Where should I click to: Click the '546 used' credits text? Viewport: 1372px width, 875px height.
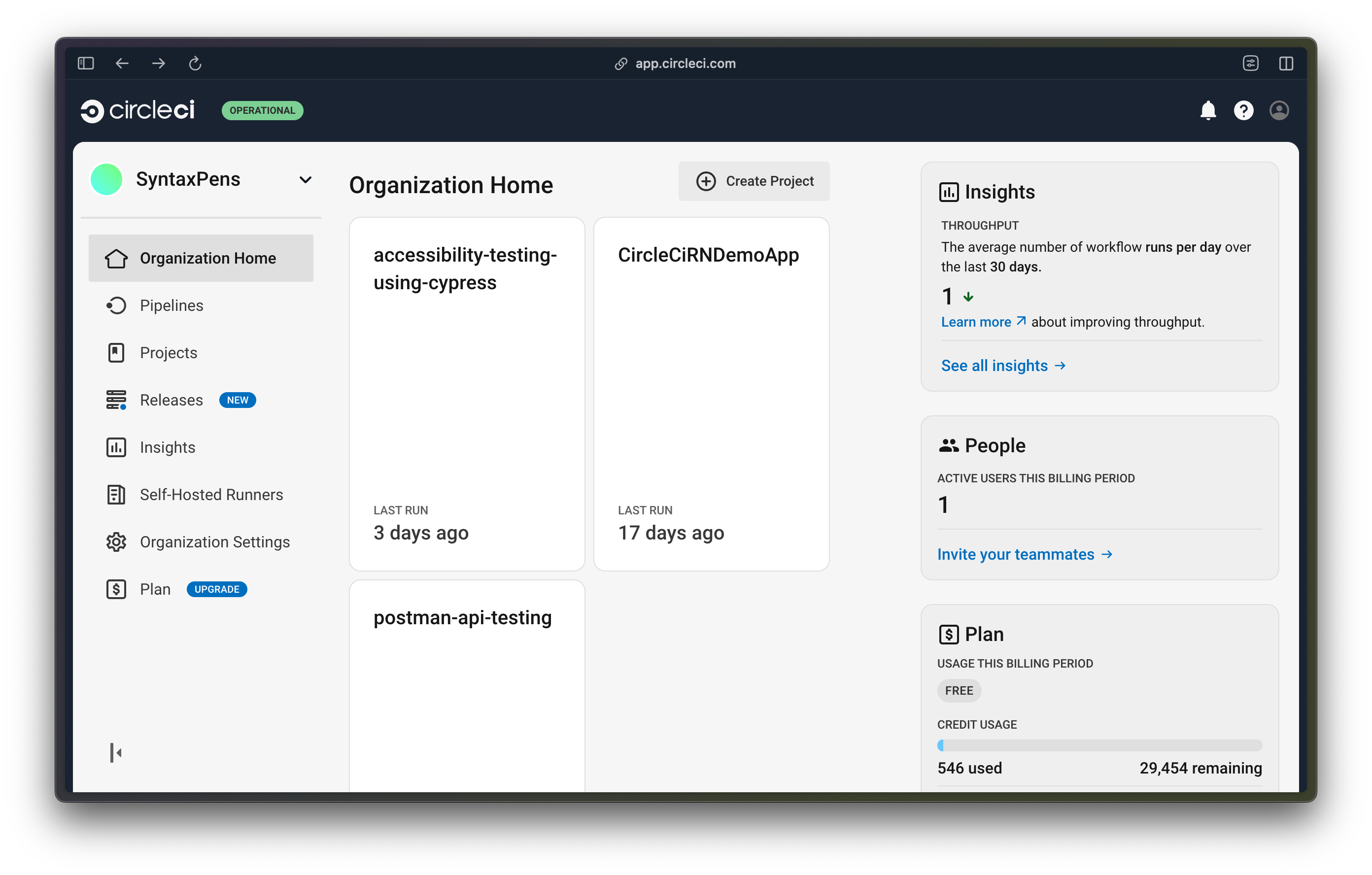point(970,768)
